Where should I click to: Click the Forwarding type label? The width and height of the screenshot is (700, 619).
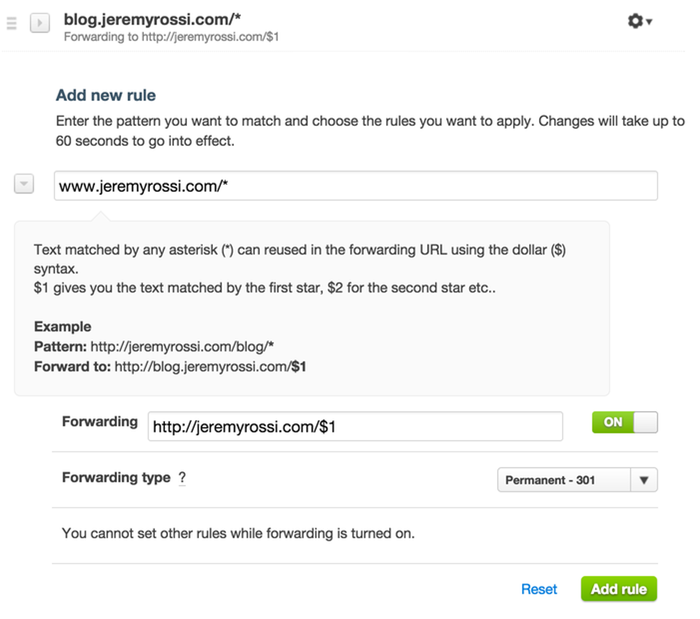coord(116,477)
